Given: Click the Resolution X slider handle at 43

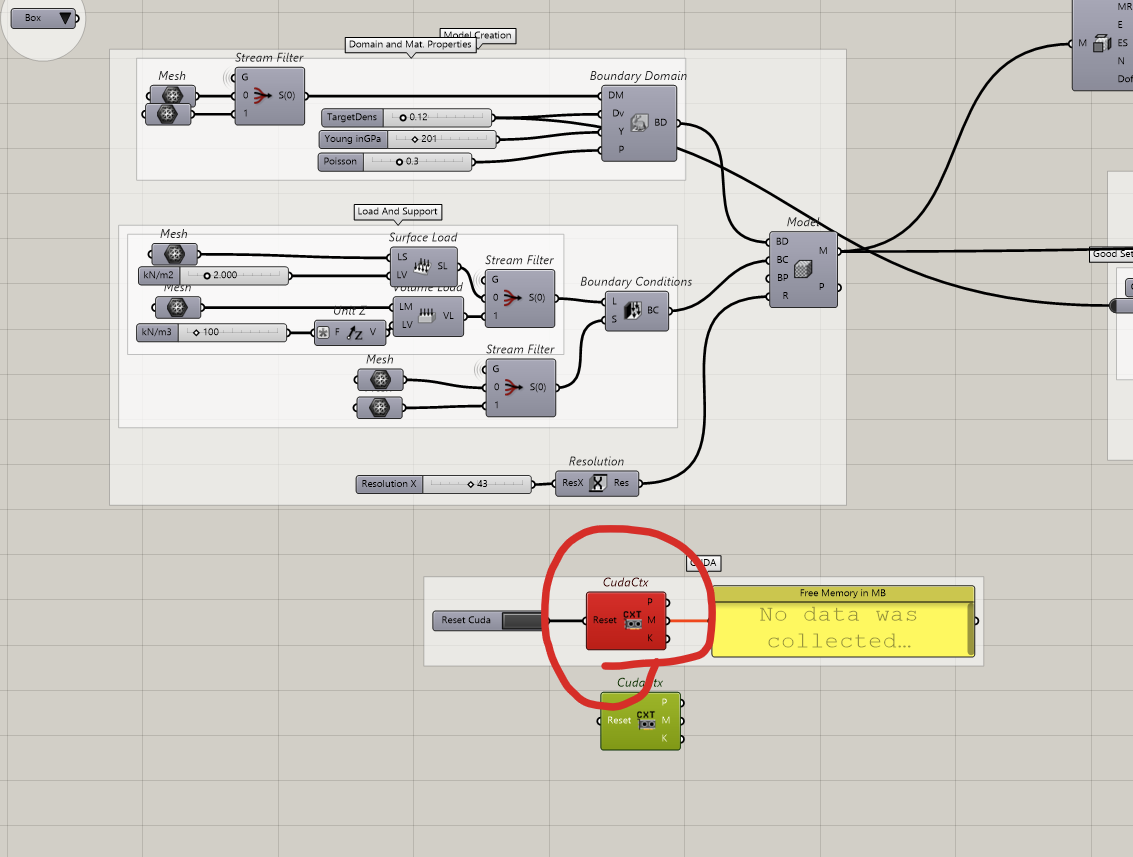Looking at the screenshot, I should coord(470,484).
